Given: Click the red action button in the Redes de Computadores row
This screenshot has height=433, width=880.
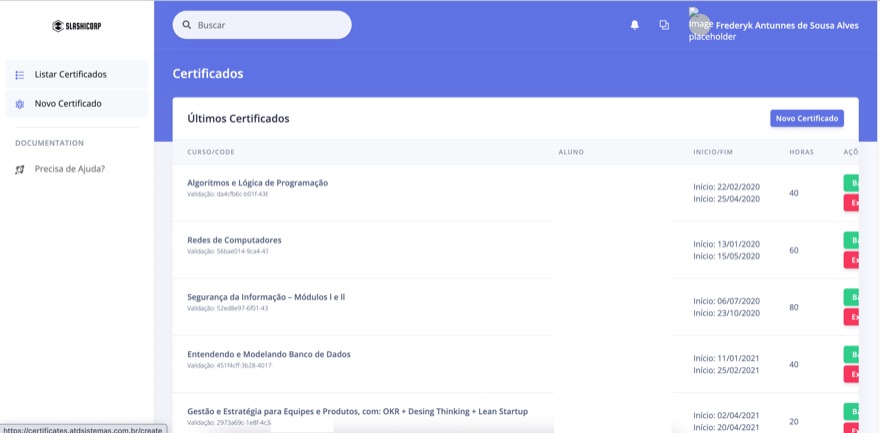Looking at the screenshot, I should click(x=851, y=260).
